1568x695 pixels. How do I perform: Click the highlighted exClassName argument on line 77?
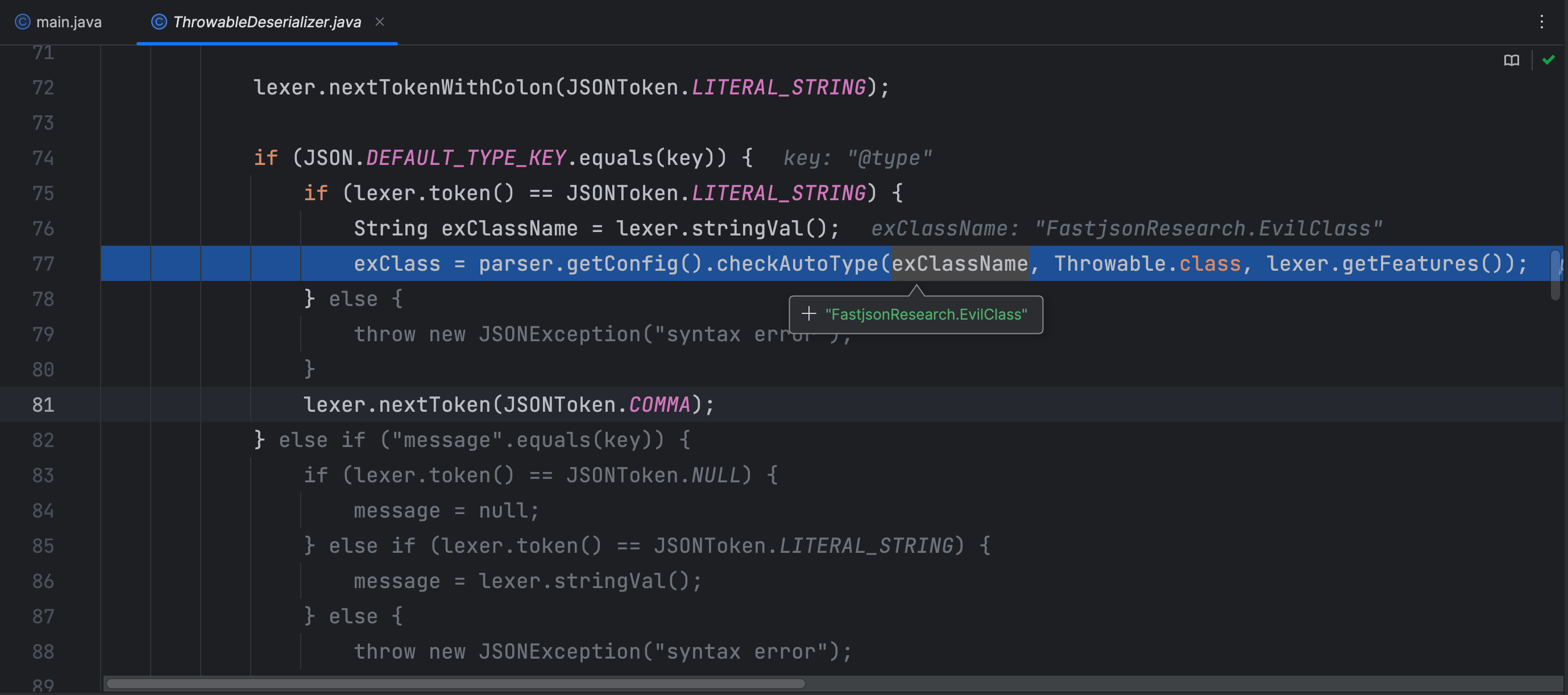coord(960,264)
